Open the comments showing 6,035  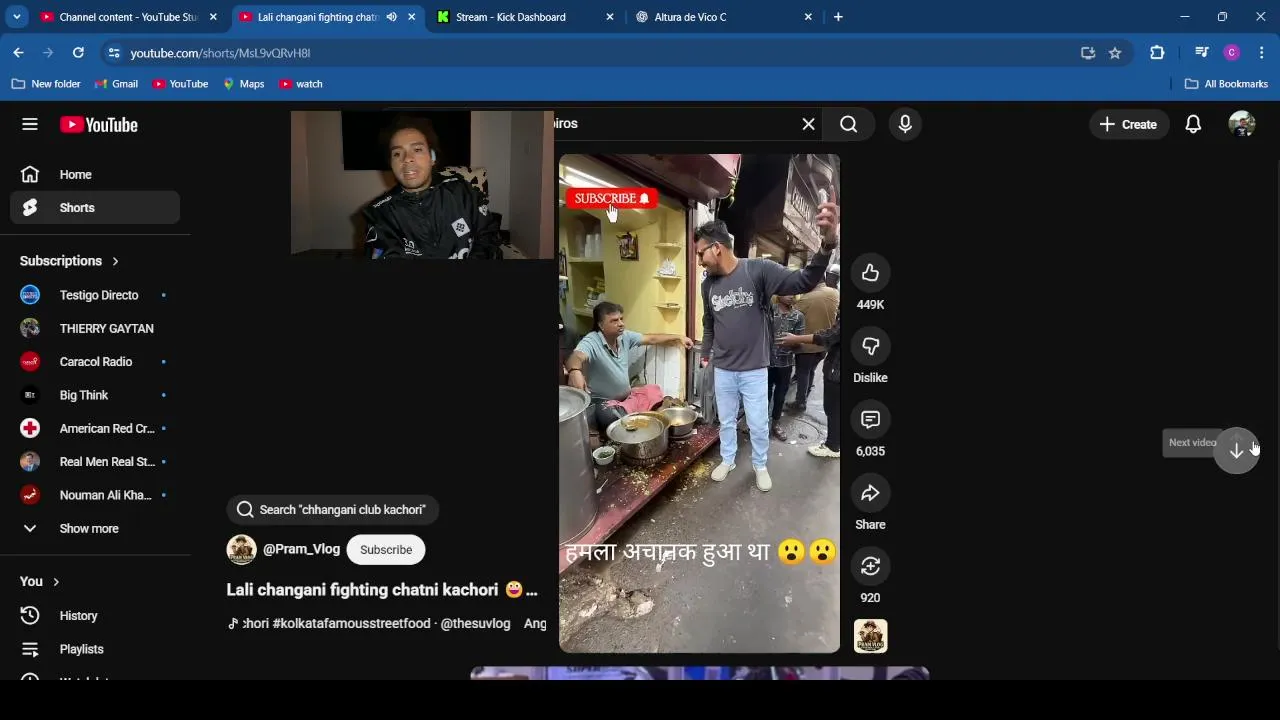tap(870, 420)
